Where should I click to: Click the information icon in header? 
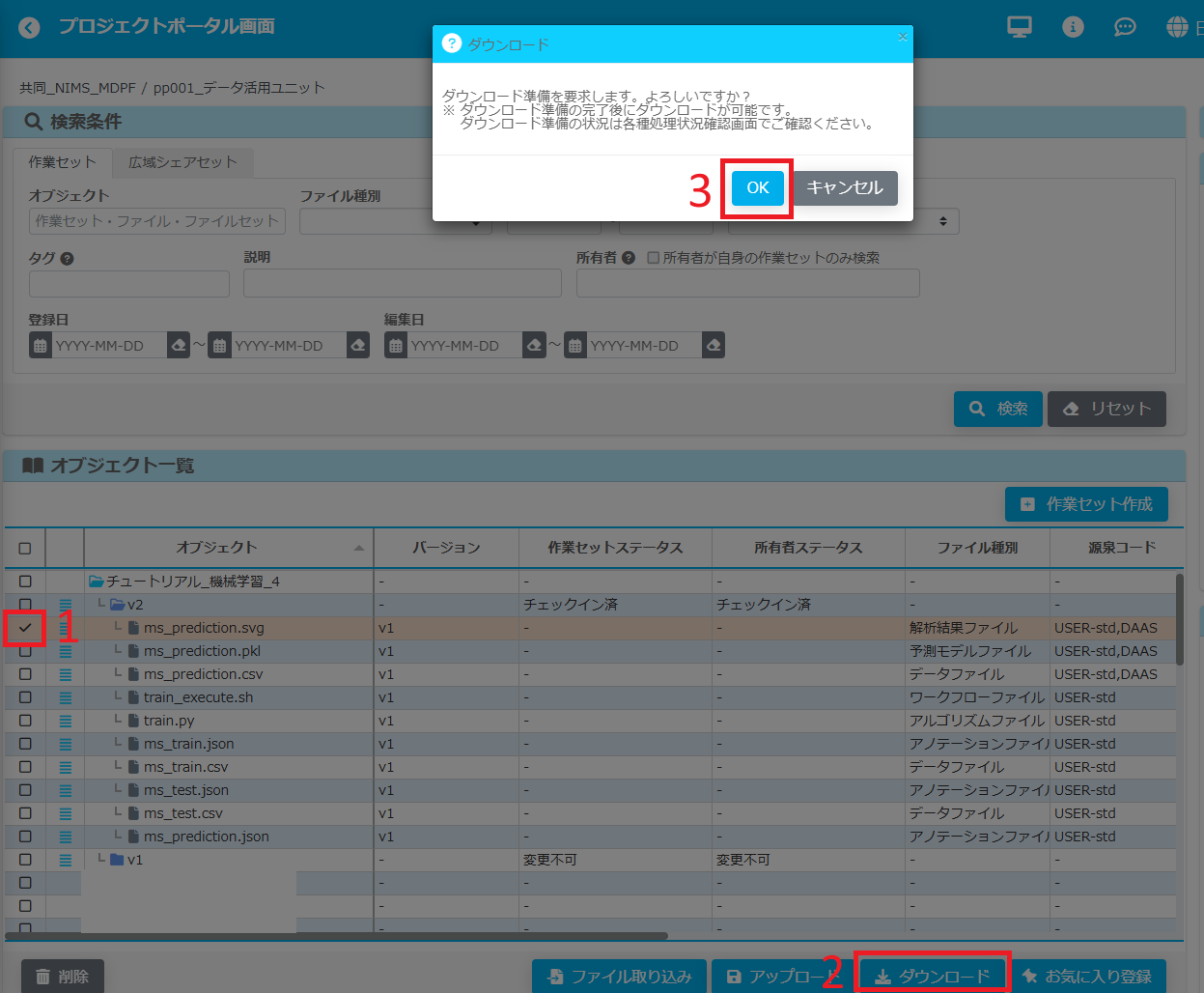[x=1073, y=27]
